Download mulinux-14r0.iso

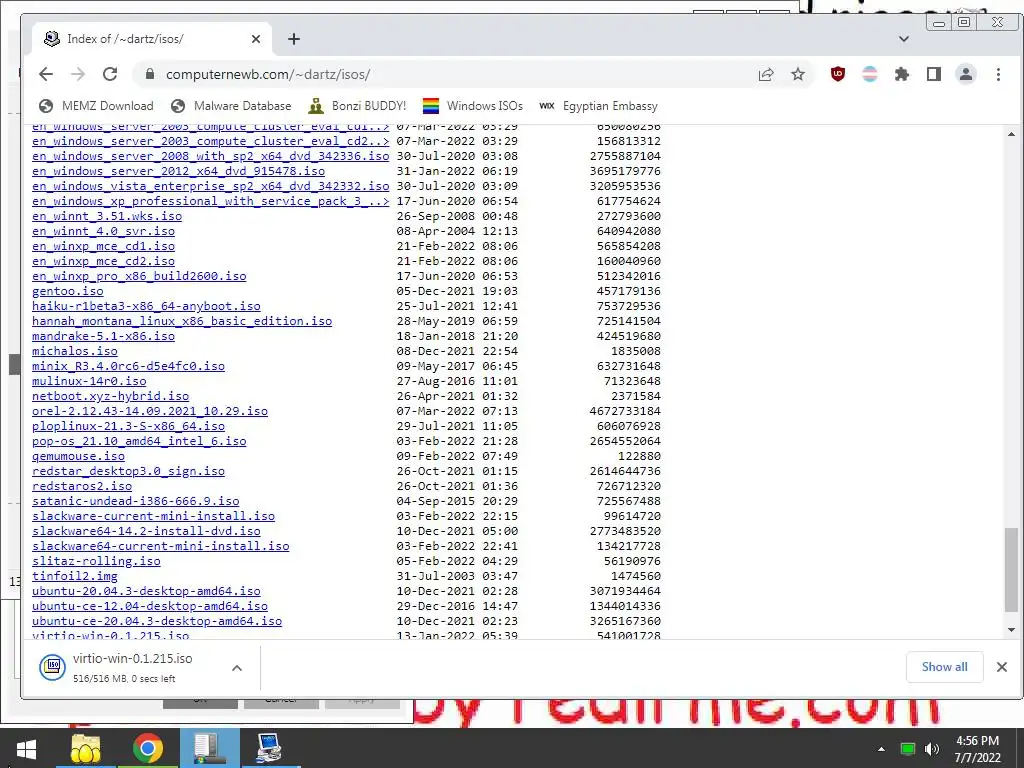coord(89,381)
